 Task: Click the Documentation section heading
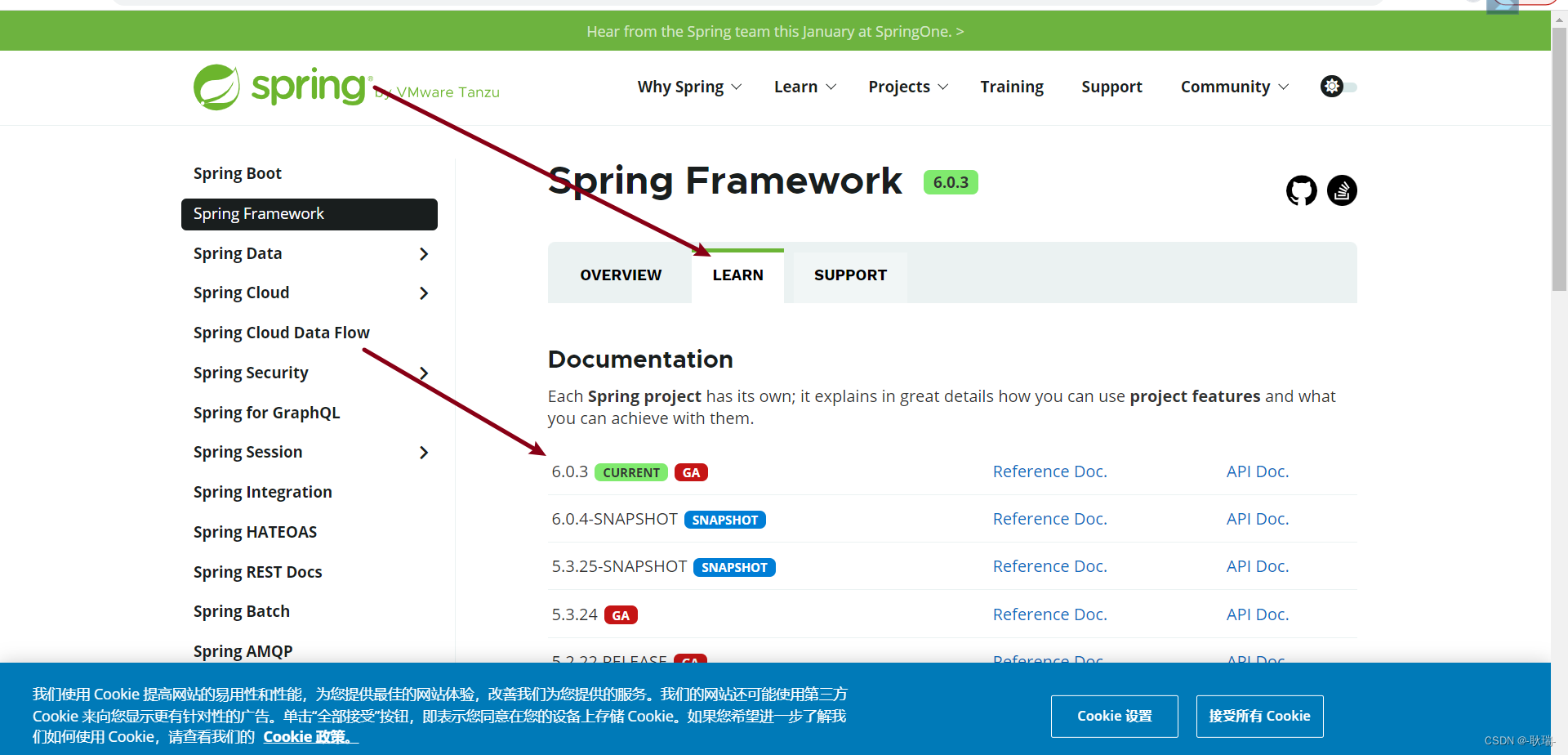(640, 359)
